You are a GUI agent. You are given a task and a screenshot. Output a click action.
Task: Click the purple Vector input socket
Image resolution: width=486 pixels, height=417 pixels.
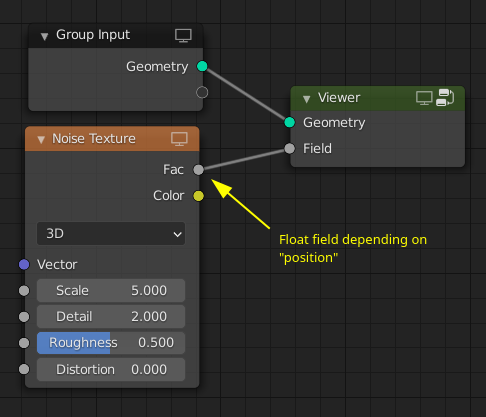(24, 264)
